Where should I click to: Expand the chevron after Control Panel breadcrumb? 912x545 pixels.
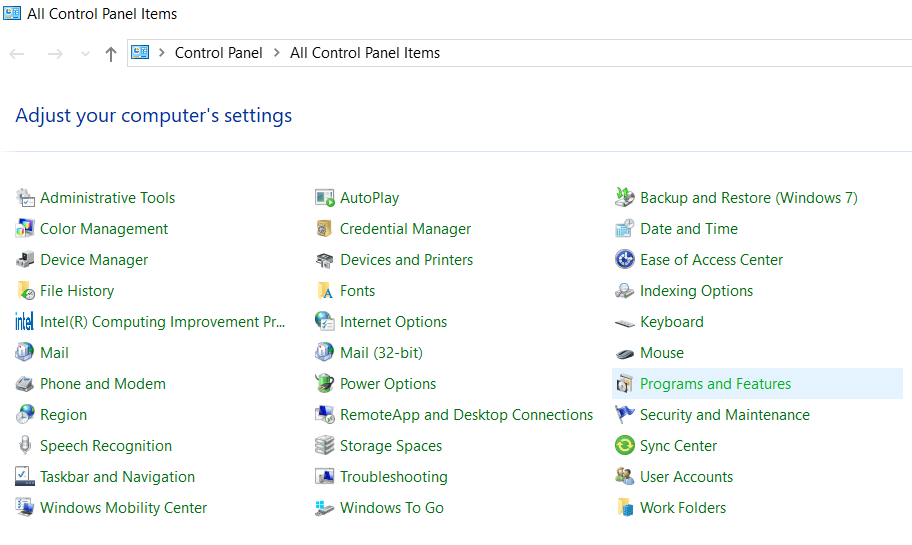[x=276, y=53]
